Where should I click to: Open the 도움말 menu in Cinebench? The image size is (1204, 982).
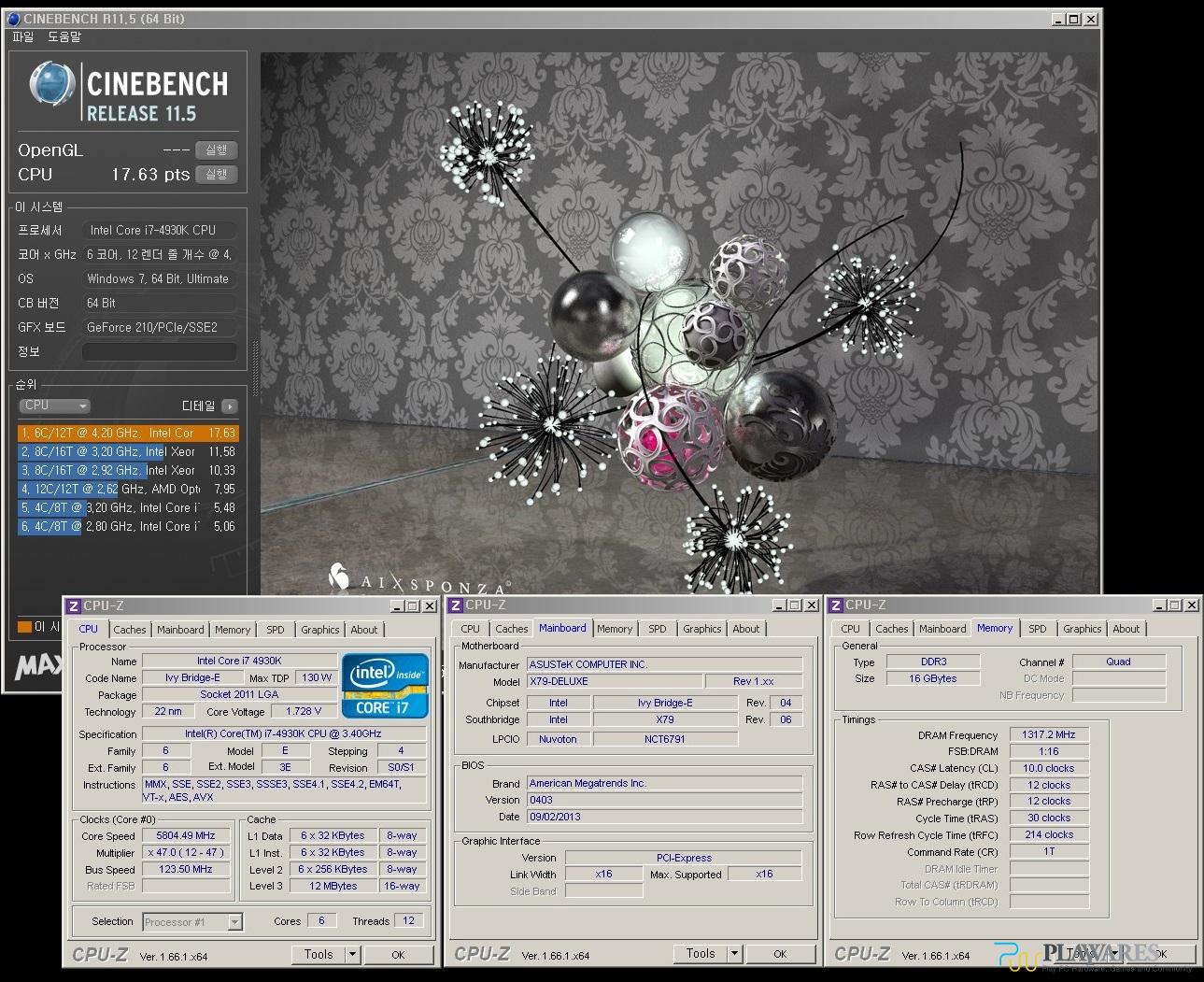pyautogui.click(x=64, y=36)
